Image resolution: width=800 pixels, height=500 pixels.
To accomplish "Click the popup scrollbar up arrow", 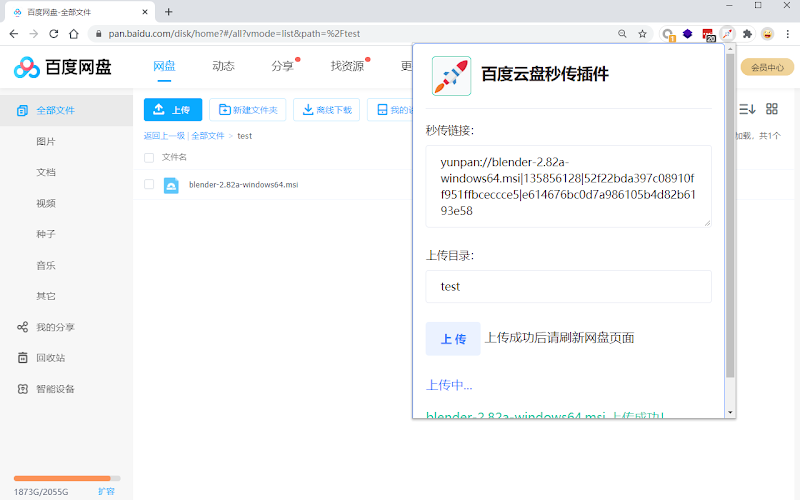I will (730, 49).
